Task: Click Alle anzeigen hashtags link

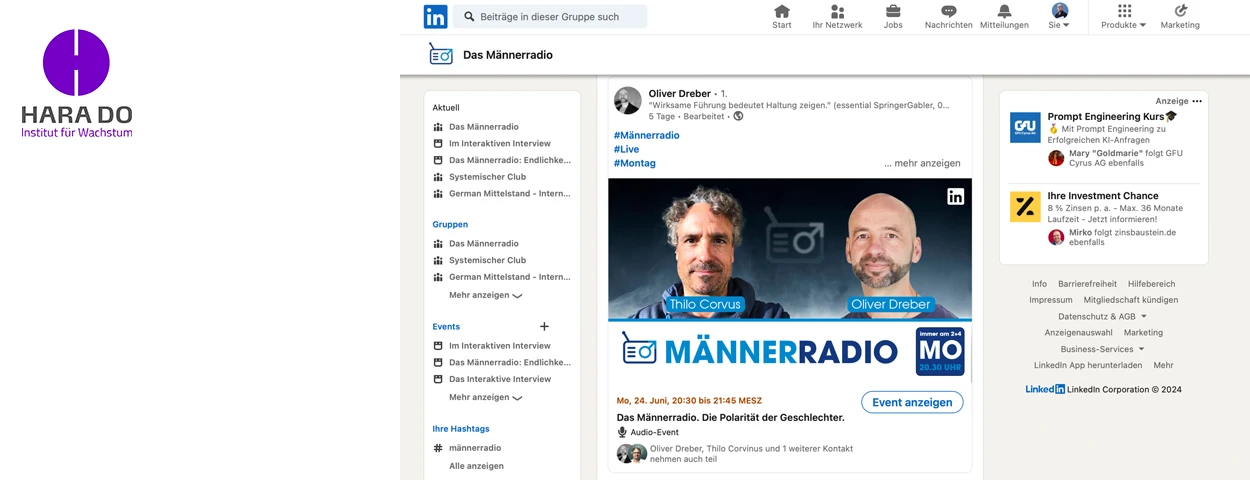Action: click(476, 466)
